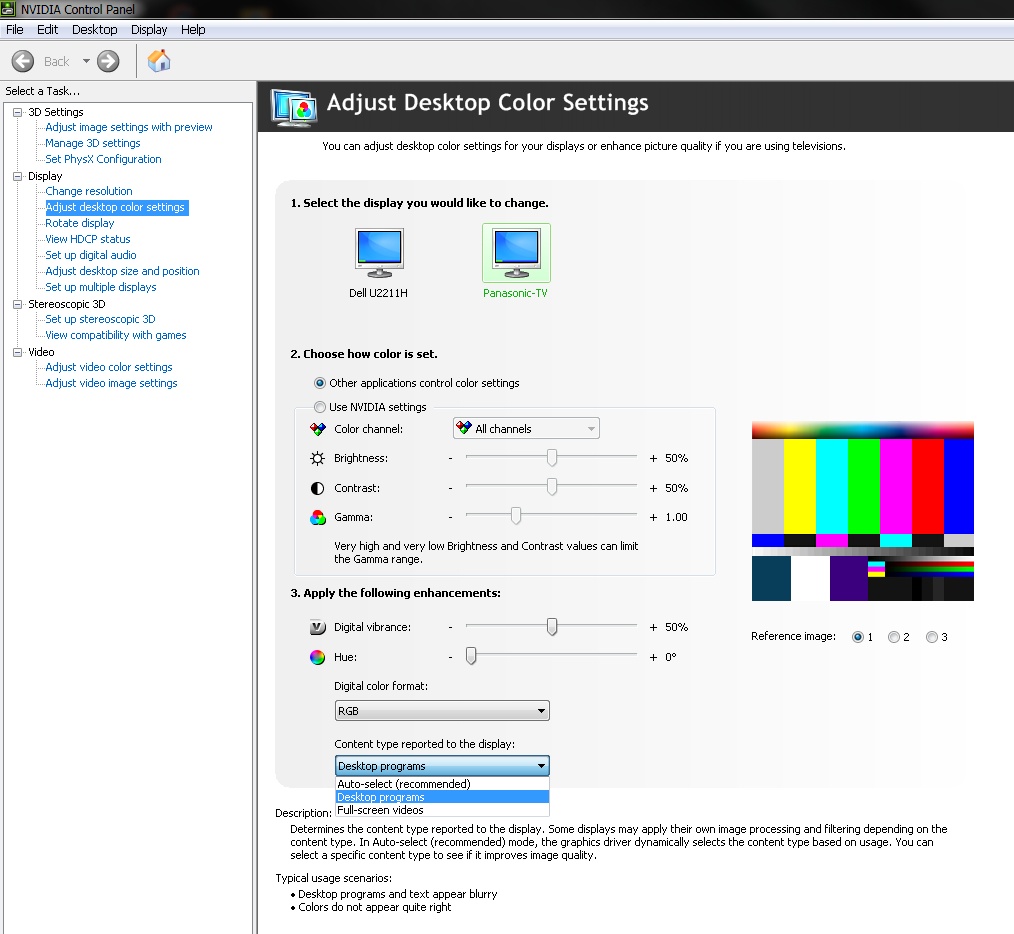This screenshot has width=1014, height=934.
Task: Open Set PhysX Configuration
Action: [103, 159]
